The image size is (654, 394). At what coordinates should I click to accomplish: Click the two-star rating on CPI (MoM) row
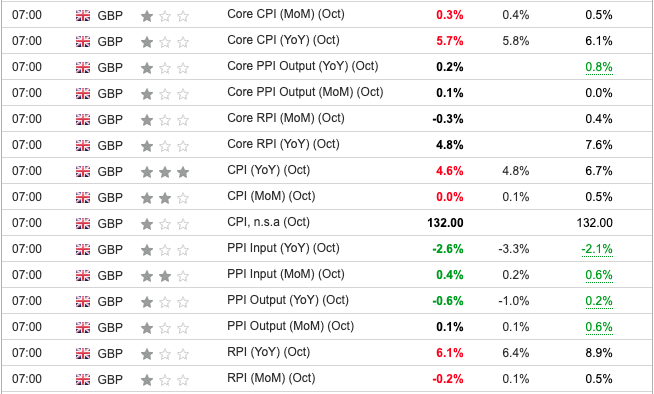tap(165, 198)
